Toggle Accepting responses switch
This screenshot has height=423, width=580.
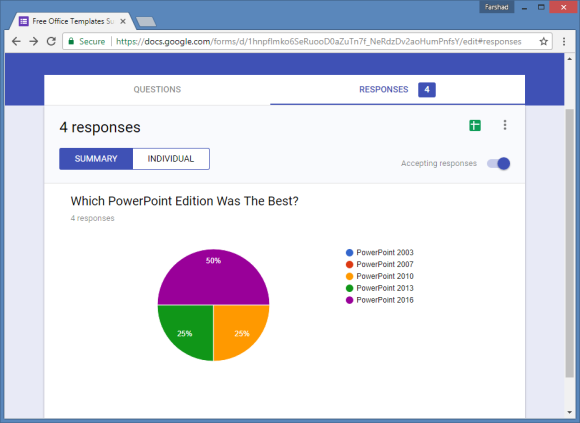coord(498,163)
